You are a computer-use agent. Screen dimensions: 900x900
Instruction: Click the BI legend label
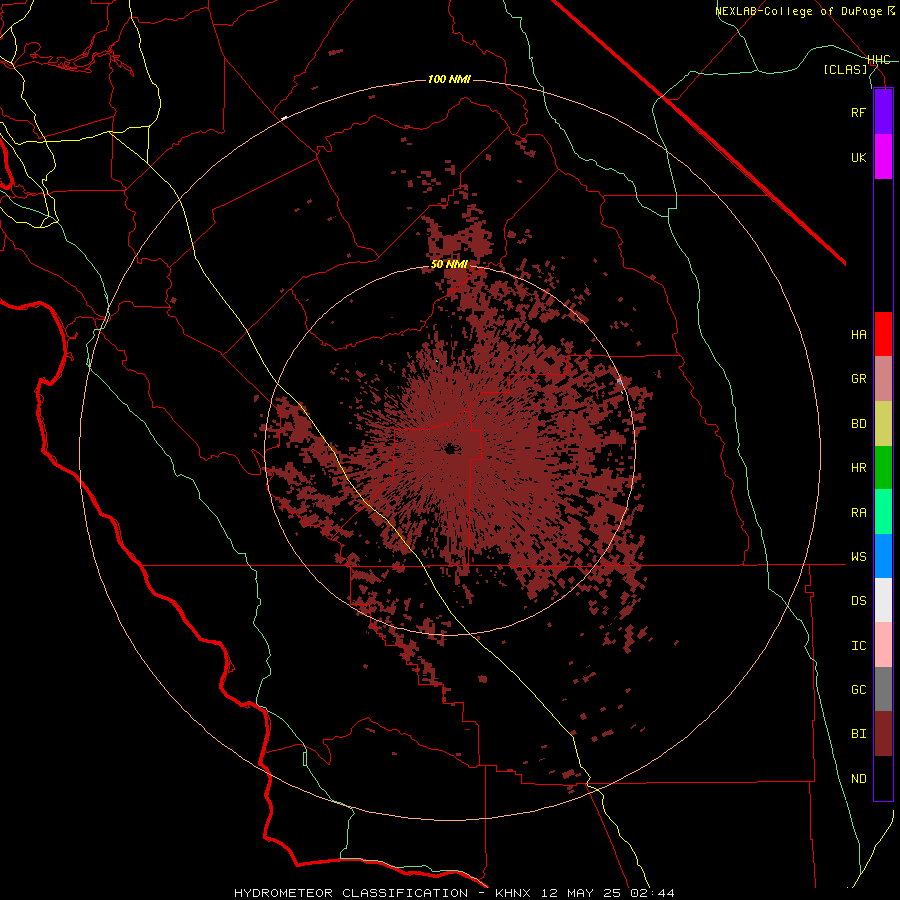tap(858, 734)
